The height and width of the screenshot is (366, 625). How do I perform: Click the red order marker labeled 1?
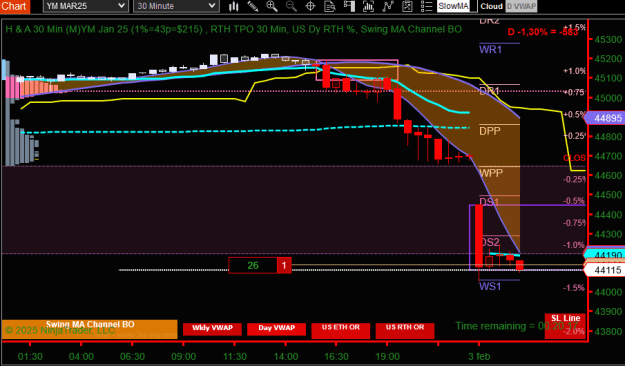click(284, 266)
